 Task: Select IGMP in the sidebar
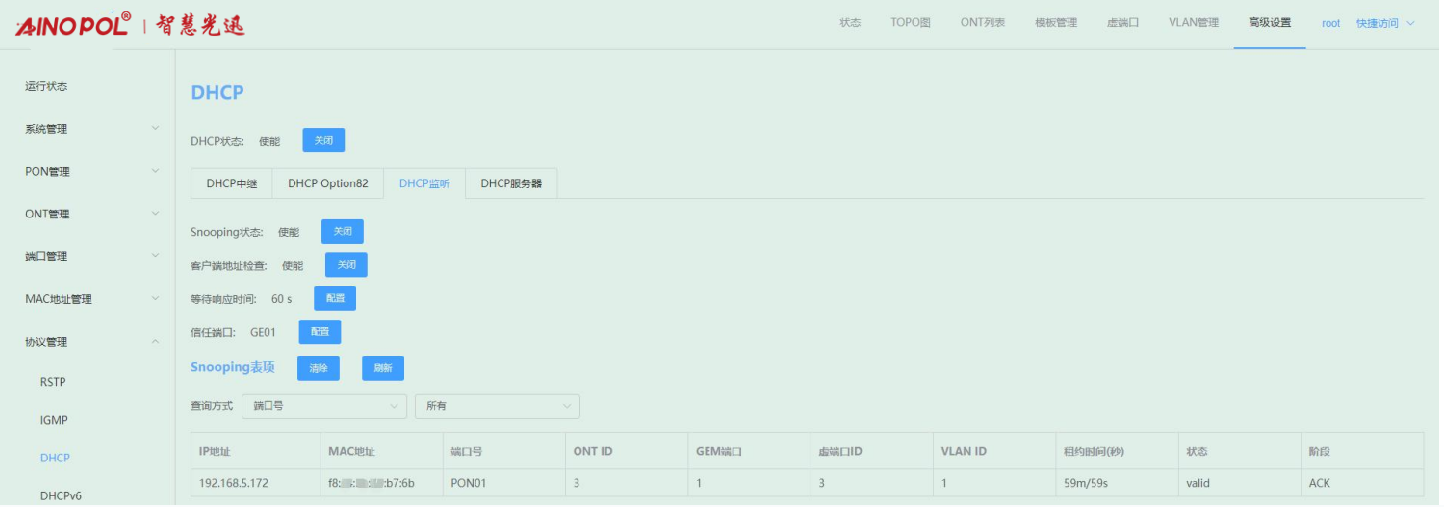pos(54,421)
